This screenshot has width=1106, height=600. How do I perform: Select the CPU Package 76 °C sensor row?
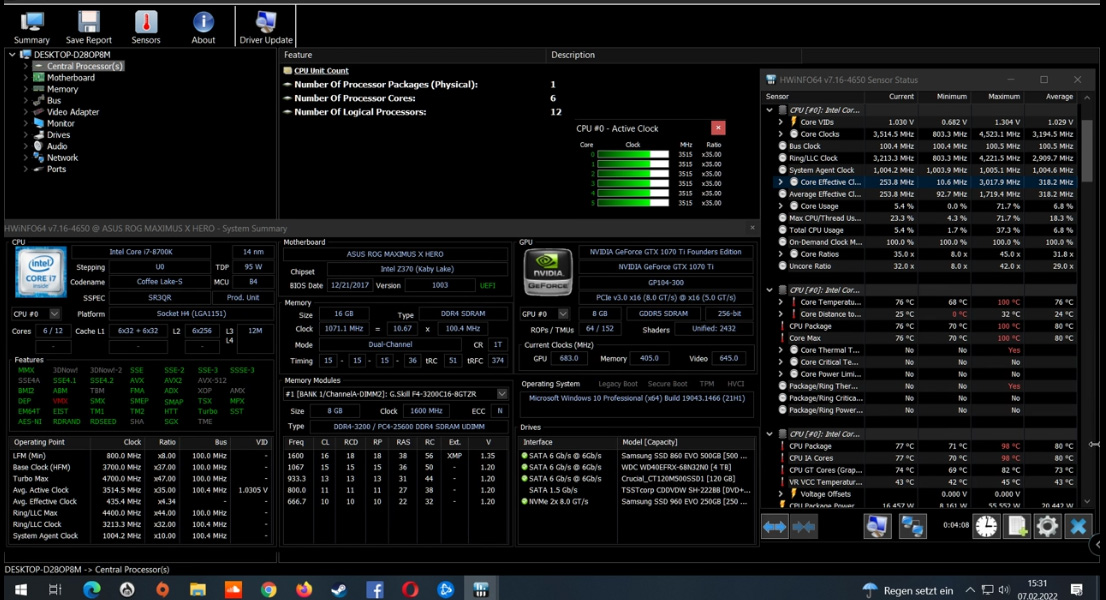925,326
